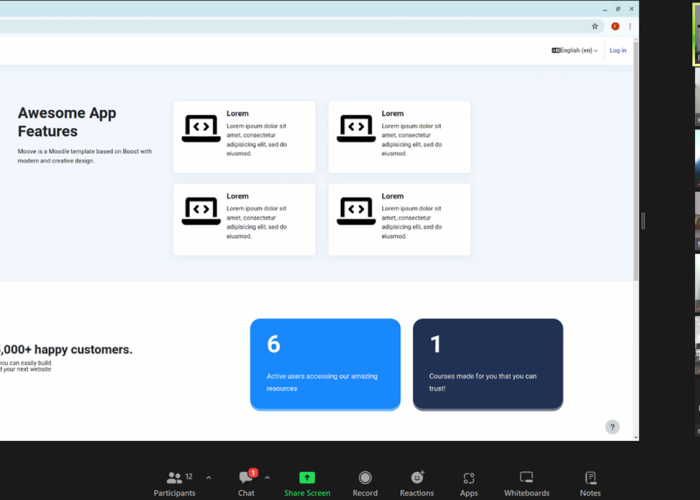Viewport: 700px width, 500px height.
Task: Expand the Chat options arrow
Action: (x=267, y=478)
